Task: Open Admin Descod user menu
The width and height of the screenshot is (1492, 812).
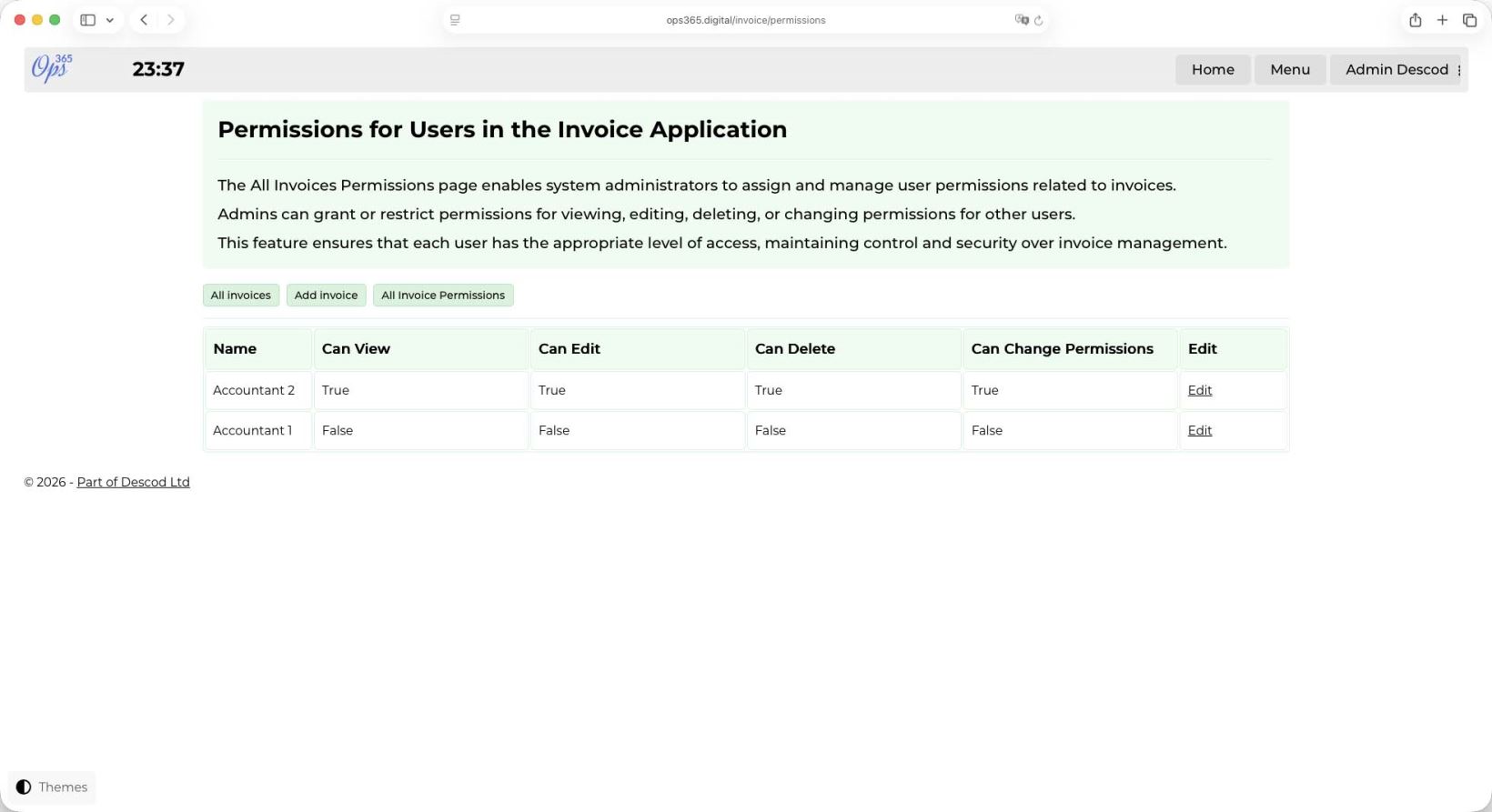Action: [x=1396, y=69]
